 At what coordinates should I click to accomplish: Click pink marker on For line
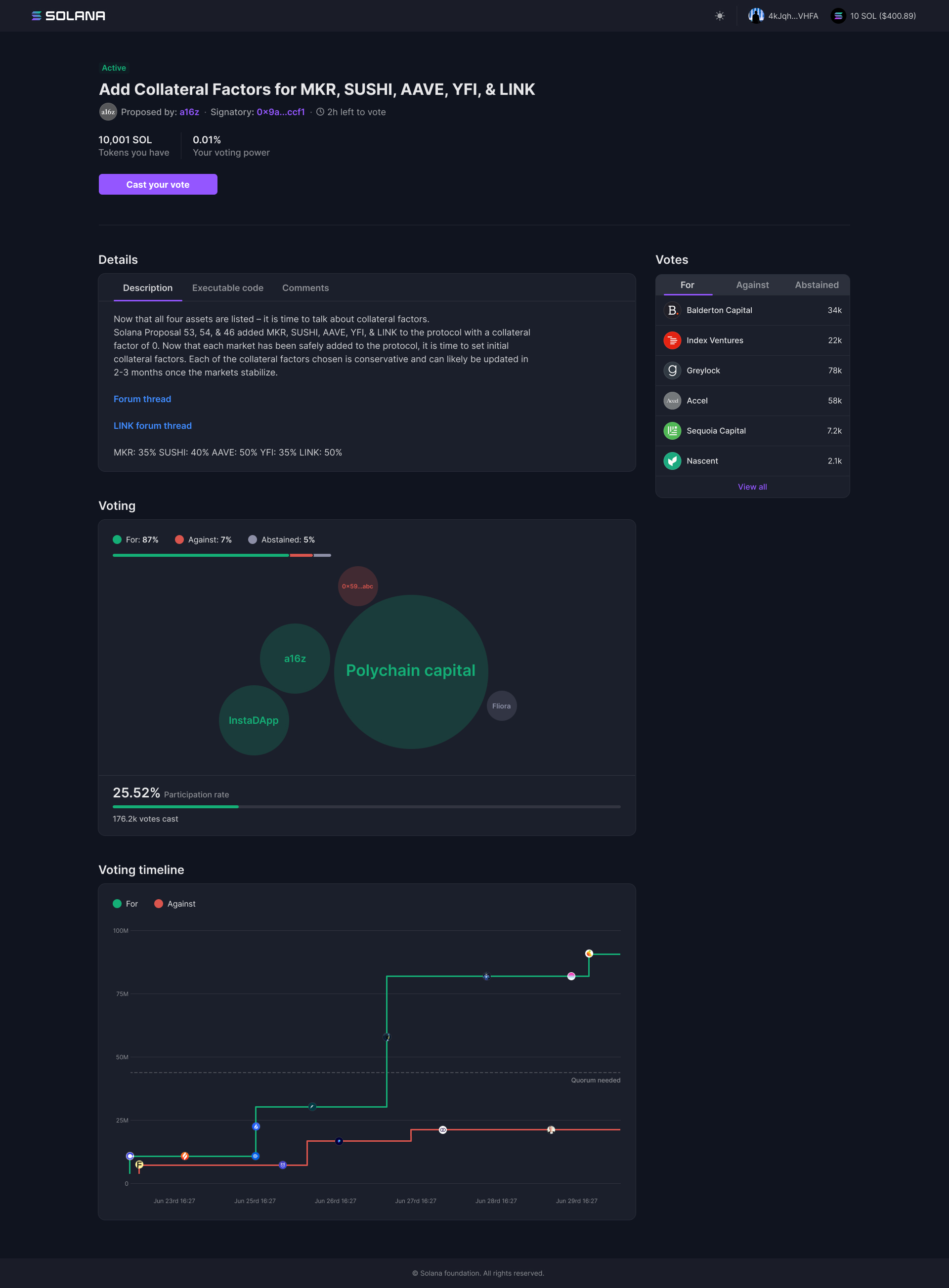point(571,976)
